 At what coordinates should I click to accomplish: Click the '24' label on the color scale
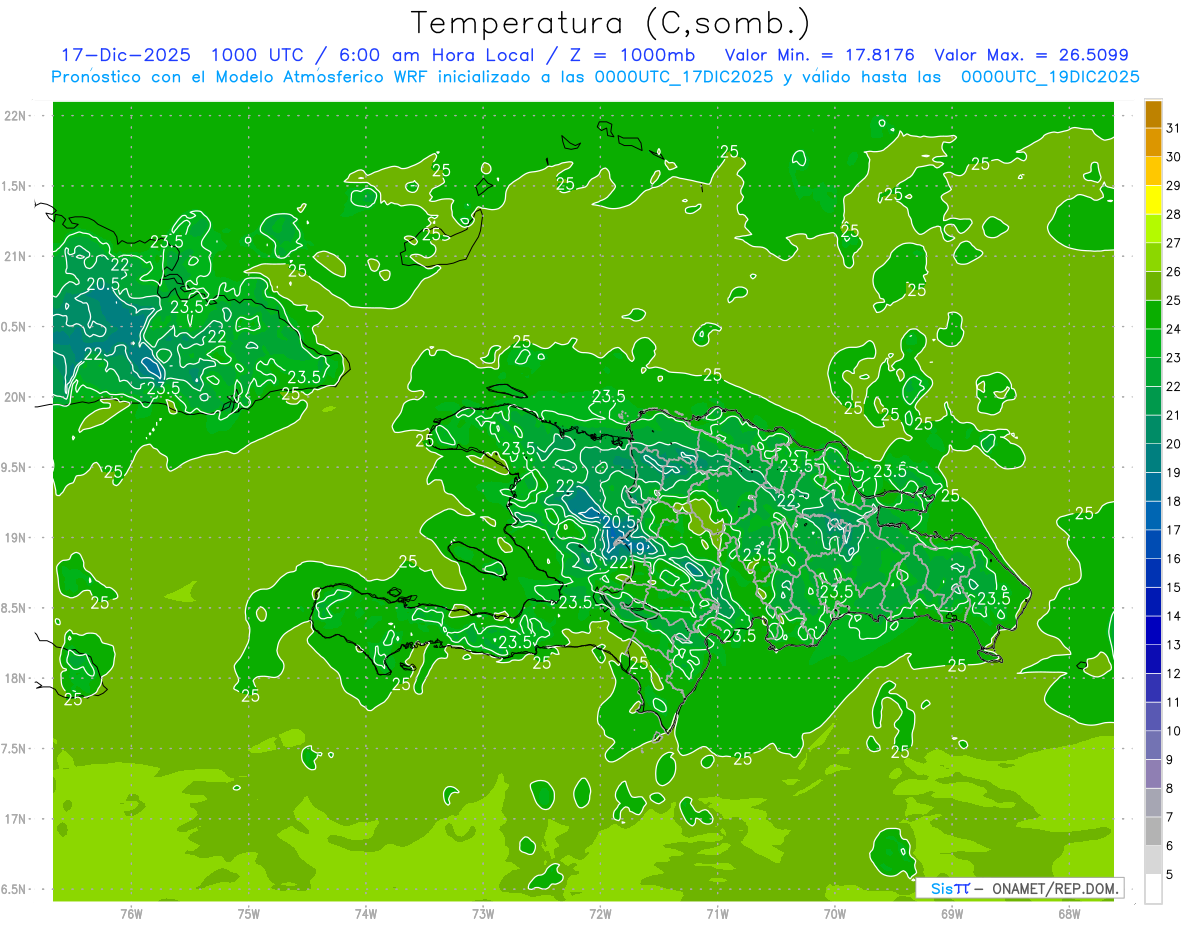[1174, 329]
